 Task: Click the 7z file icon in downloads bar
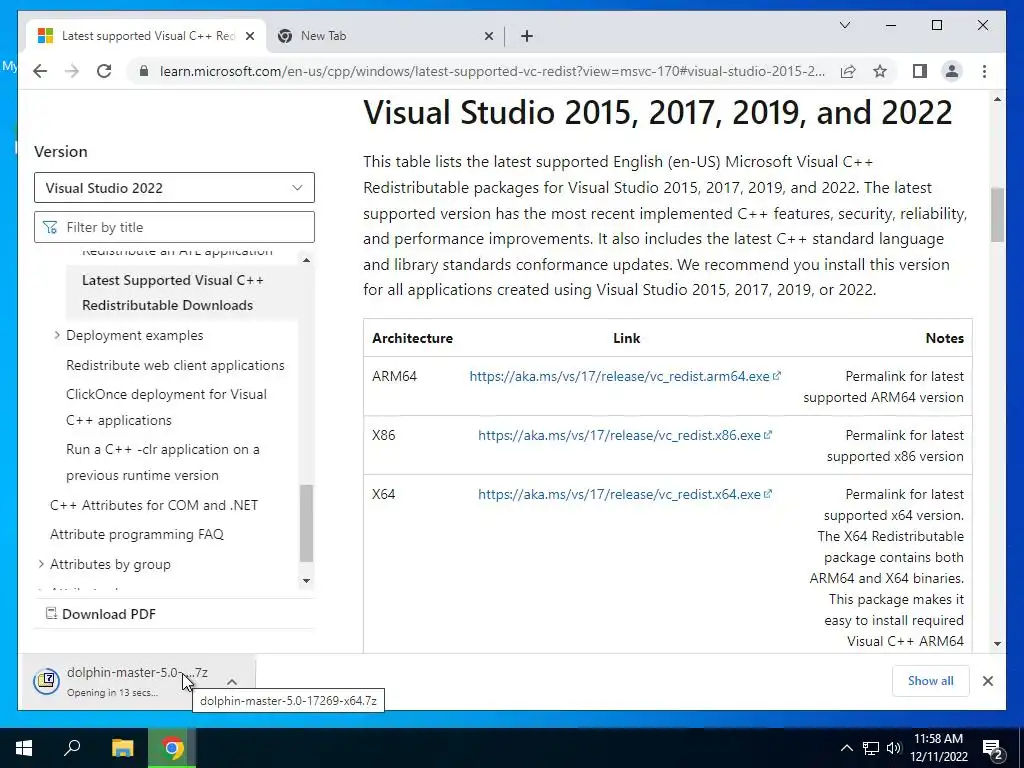click(x=47, y=681)
